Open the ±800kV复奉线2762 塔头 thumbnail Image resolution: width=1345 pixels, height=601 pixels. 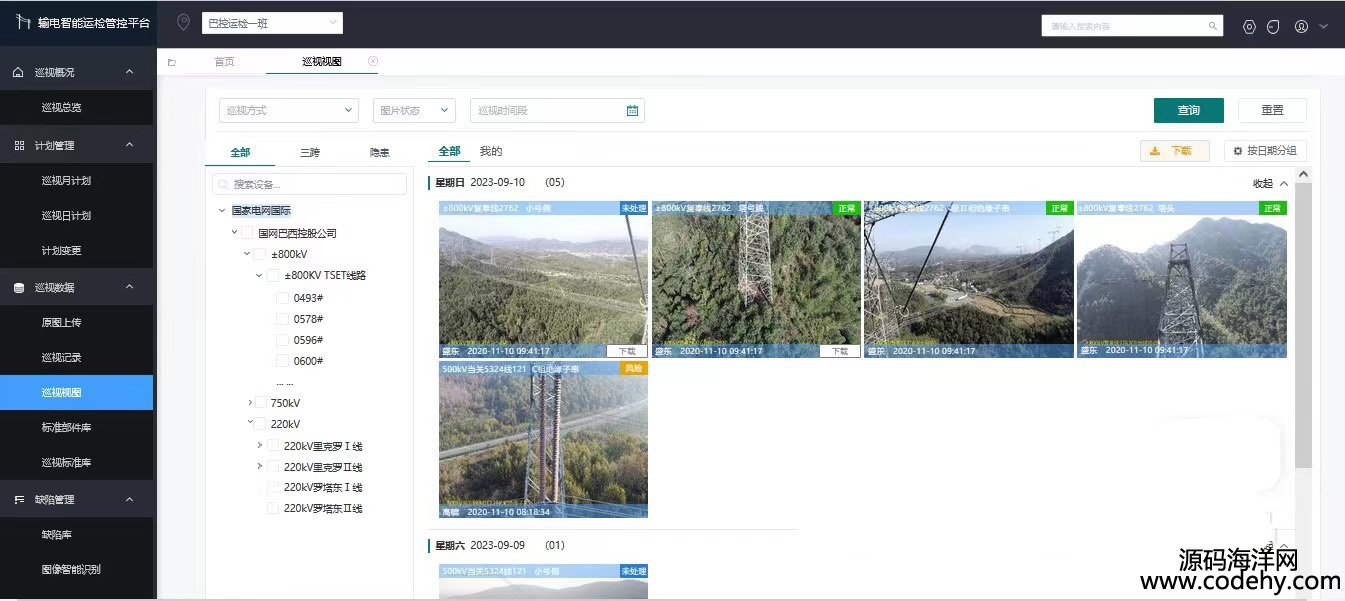(x=1182, y=279)
